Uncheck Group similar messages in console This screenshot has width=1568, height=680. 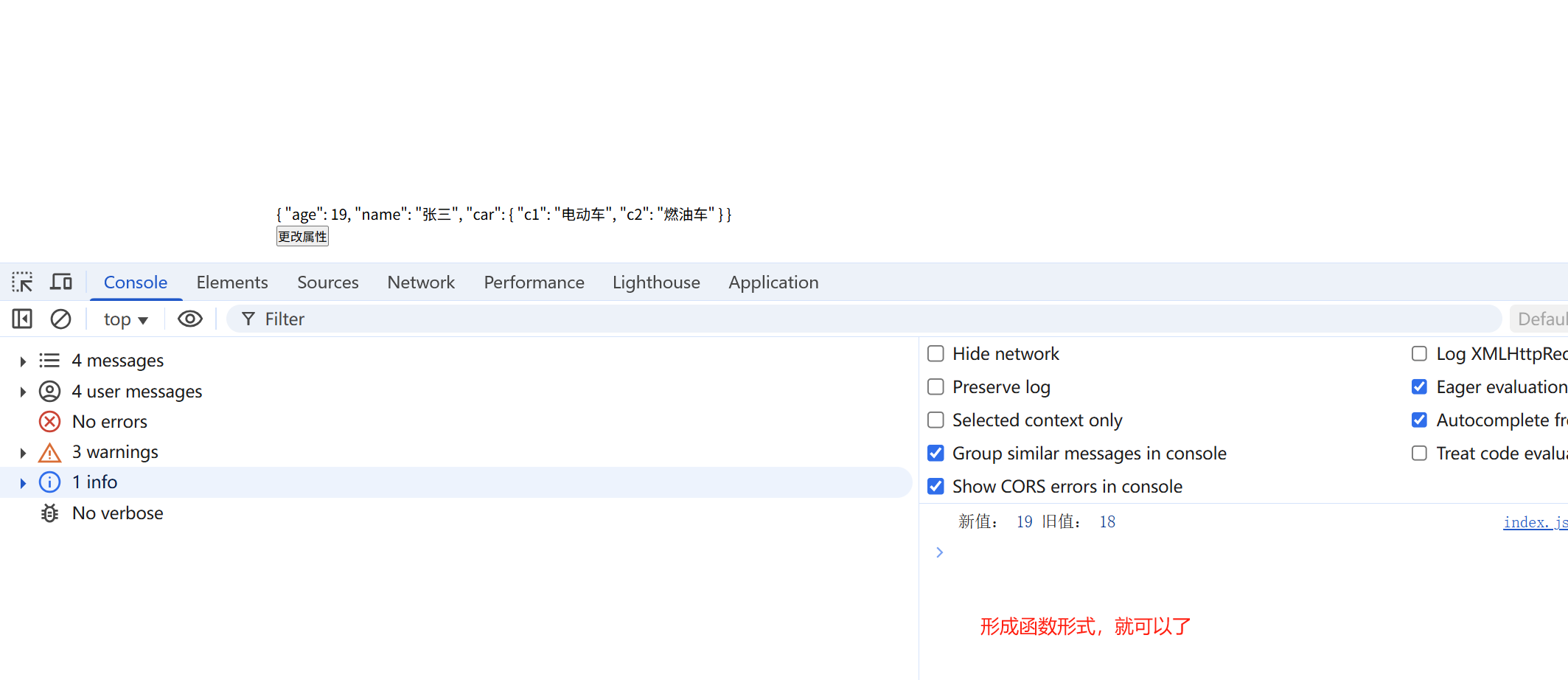point(935,454)
